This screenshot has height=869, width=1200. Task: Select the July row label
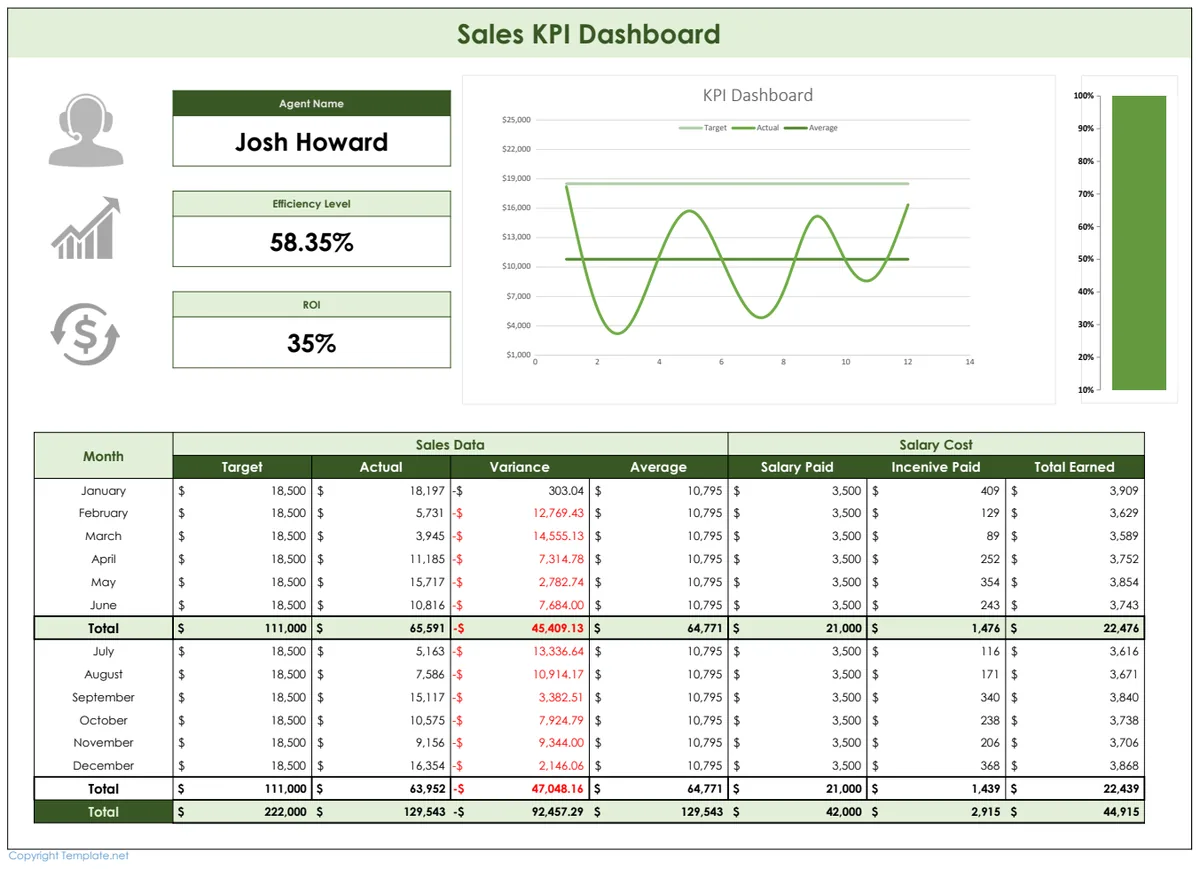tap(103, 651)
